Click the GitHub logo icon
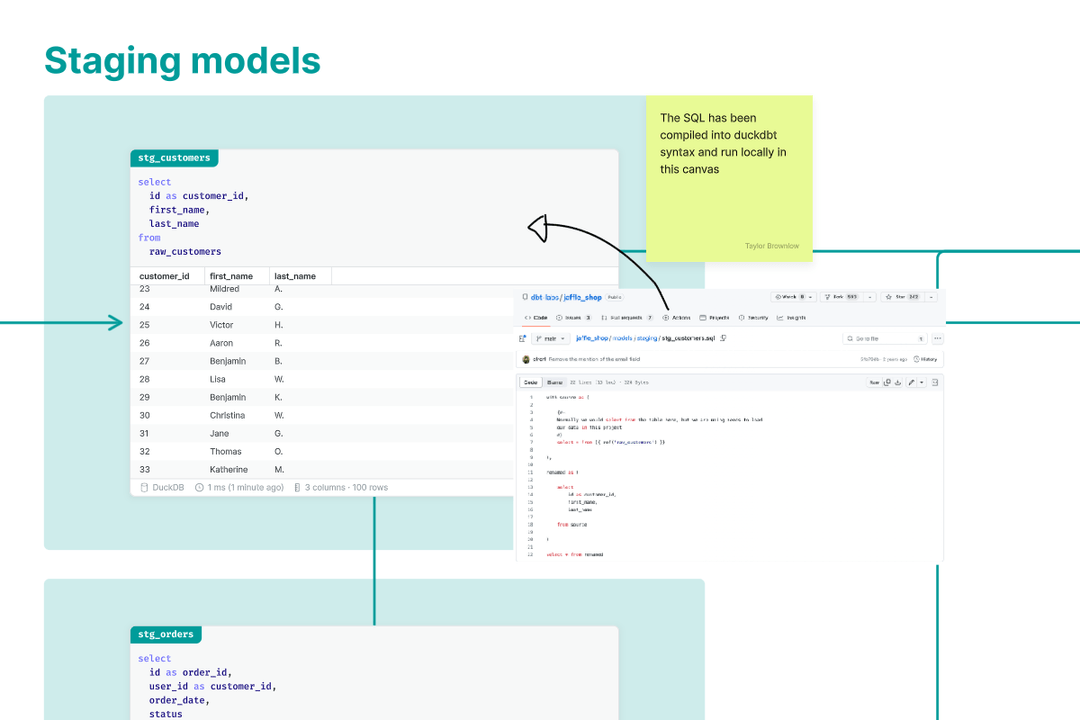Viewport: 1080px width, 720px height. coord(525,296)
